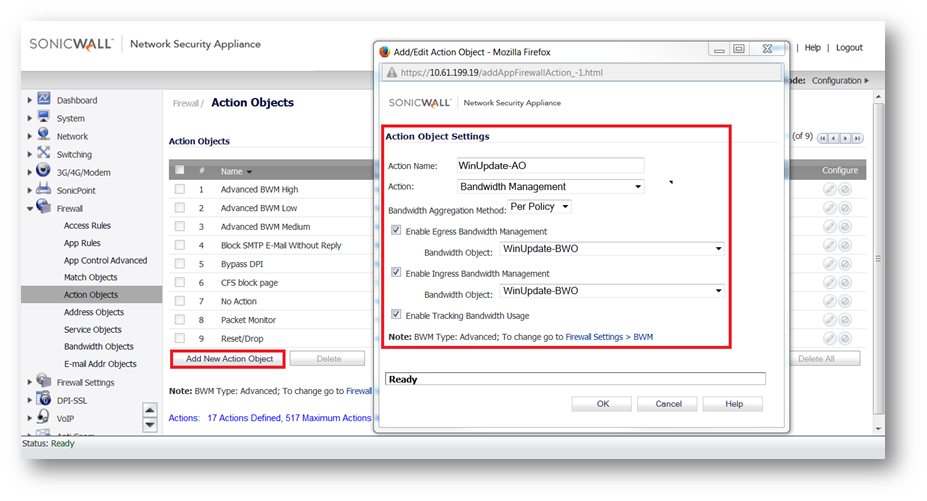Click the SonicPoint icon in sidebar
The width and height of the screenshot is (927, 501).
coord(44,189)
